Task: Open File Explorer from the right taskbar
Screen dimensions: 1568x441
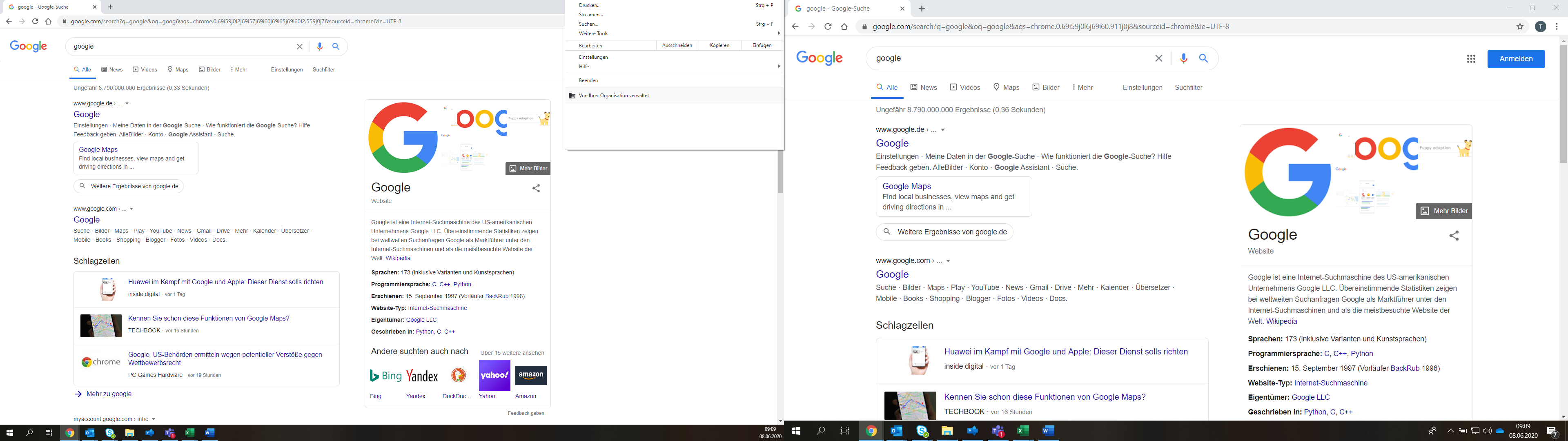Action: [x=947, y=431]
